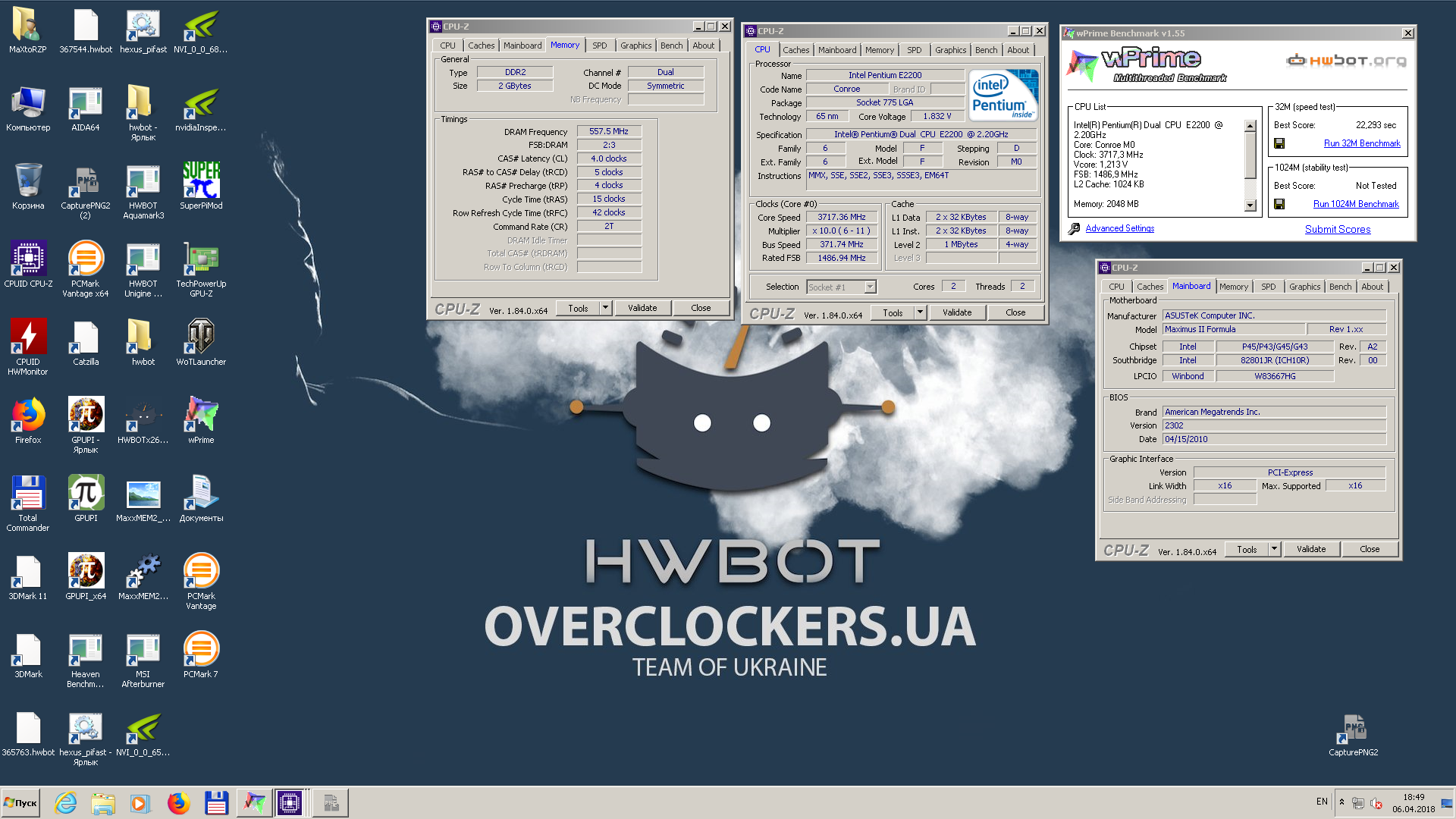Click the Пуск start button
1456x819 pixels.
tap(20, 803)
